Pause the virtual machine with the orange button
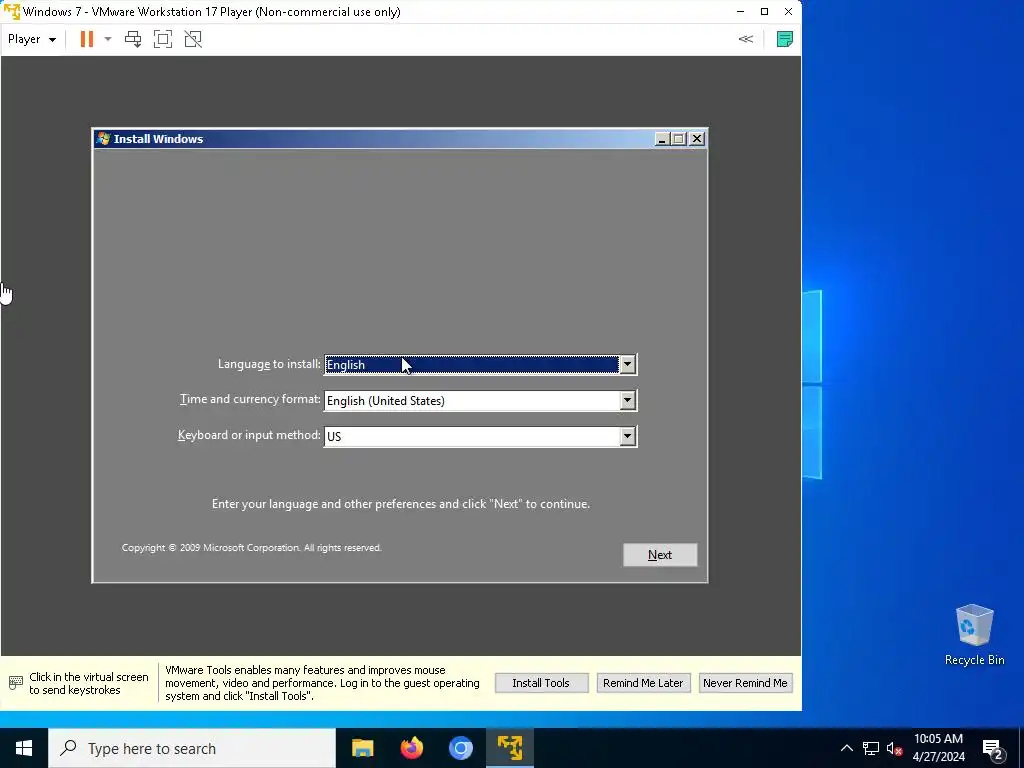The image size is (1024, 768). click(x=86, y=39)
